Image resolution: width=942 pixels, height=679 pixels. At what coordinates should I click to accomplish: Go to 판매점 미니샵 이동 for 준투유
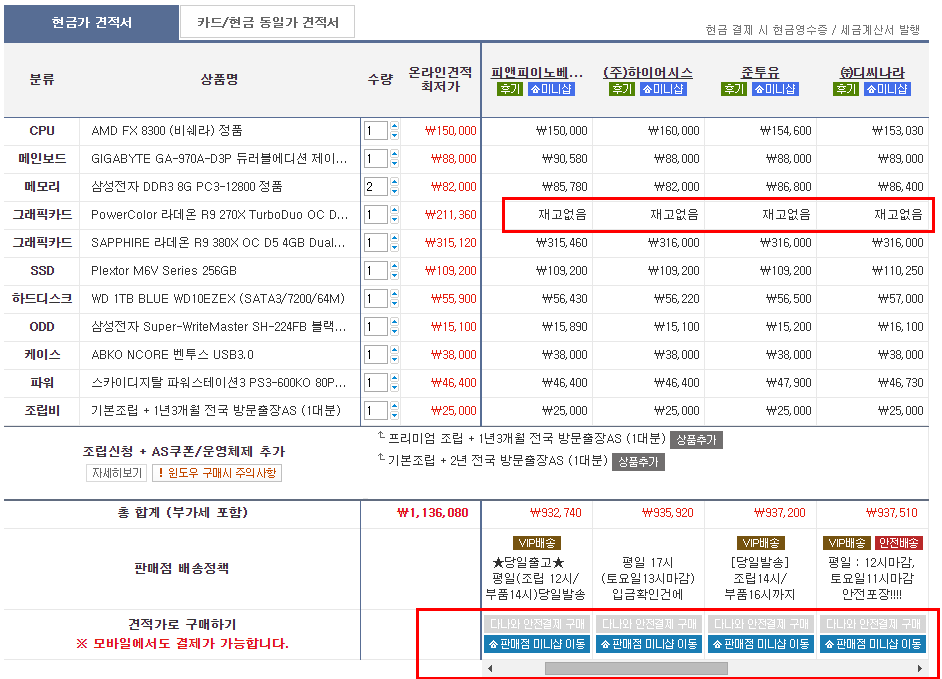tap(761, 644)
